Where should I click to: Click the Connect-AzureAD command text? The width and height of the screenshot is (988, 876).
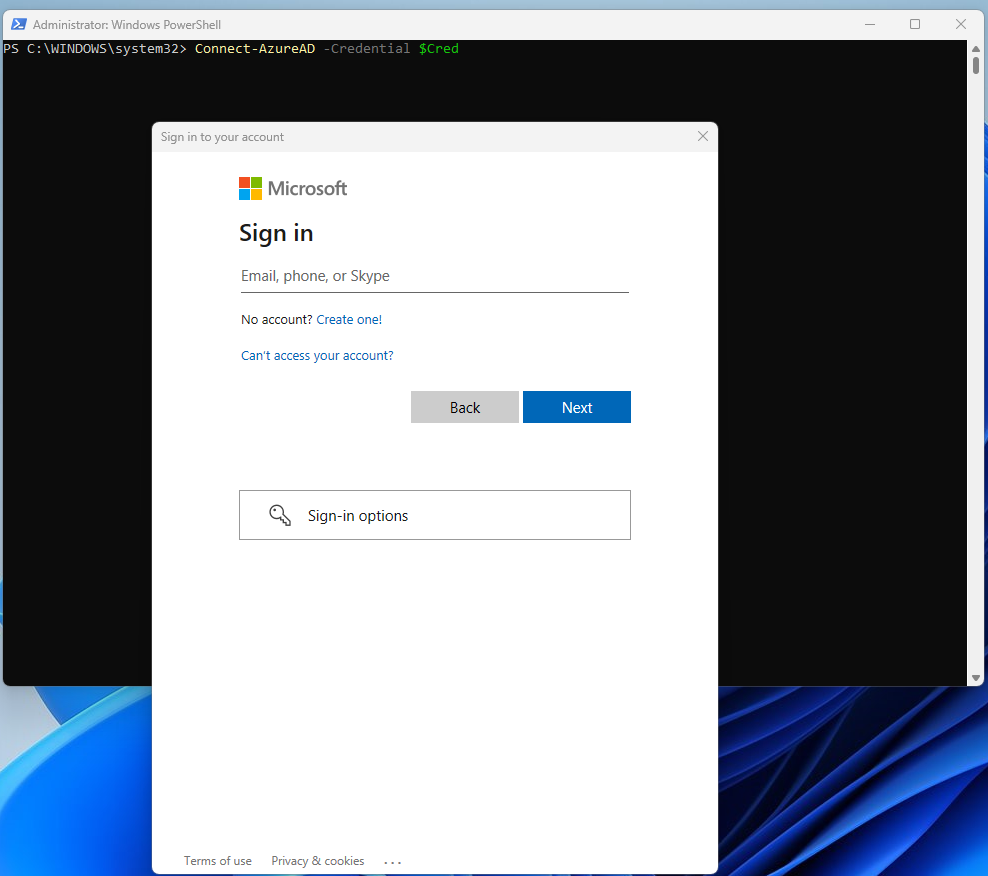coord(255,49)
